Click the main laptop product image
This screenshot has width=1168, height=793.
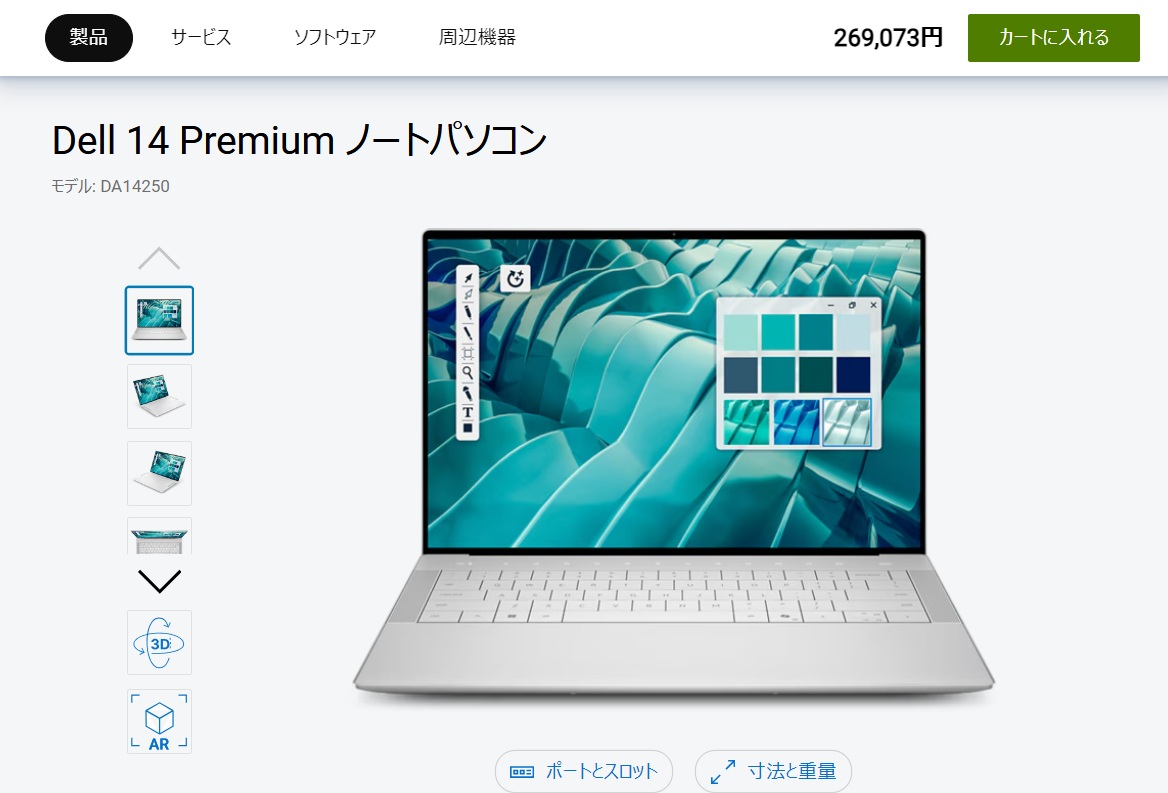click(x=673, y=465)
